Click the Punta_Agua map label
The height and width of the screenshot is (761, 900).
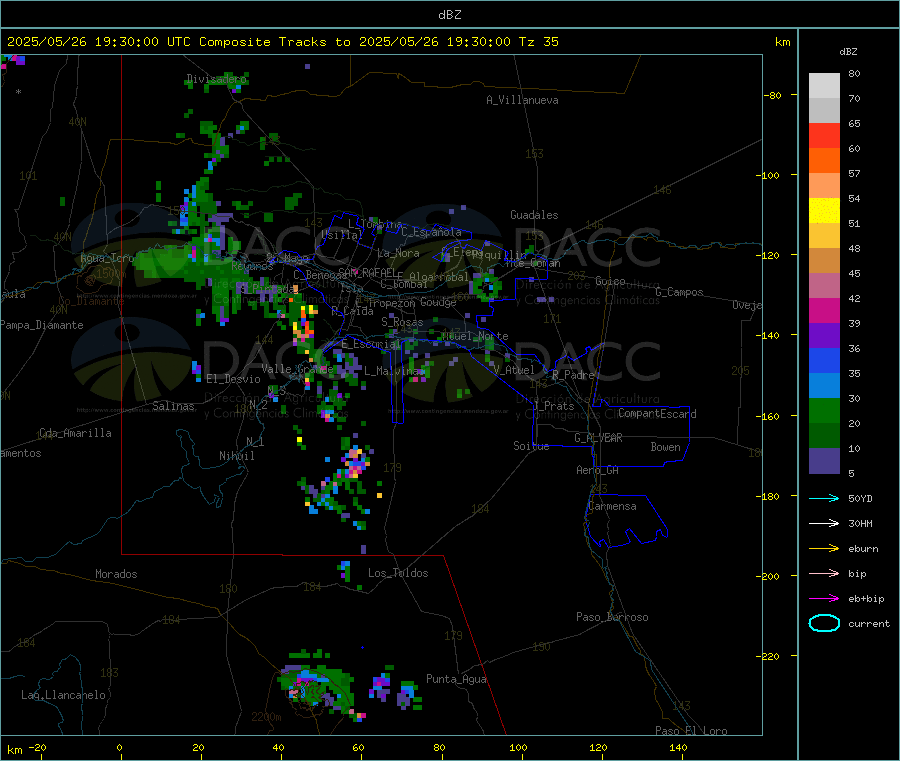(456, 679)
